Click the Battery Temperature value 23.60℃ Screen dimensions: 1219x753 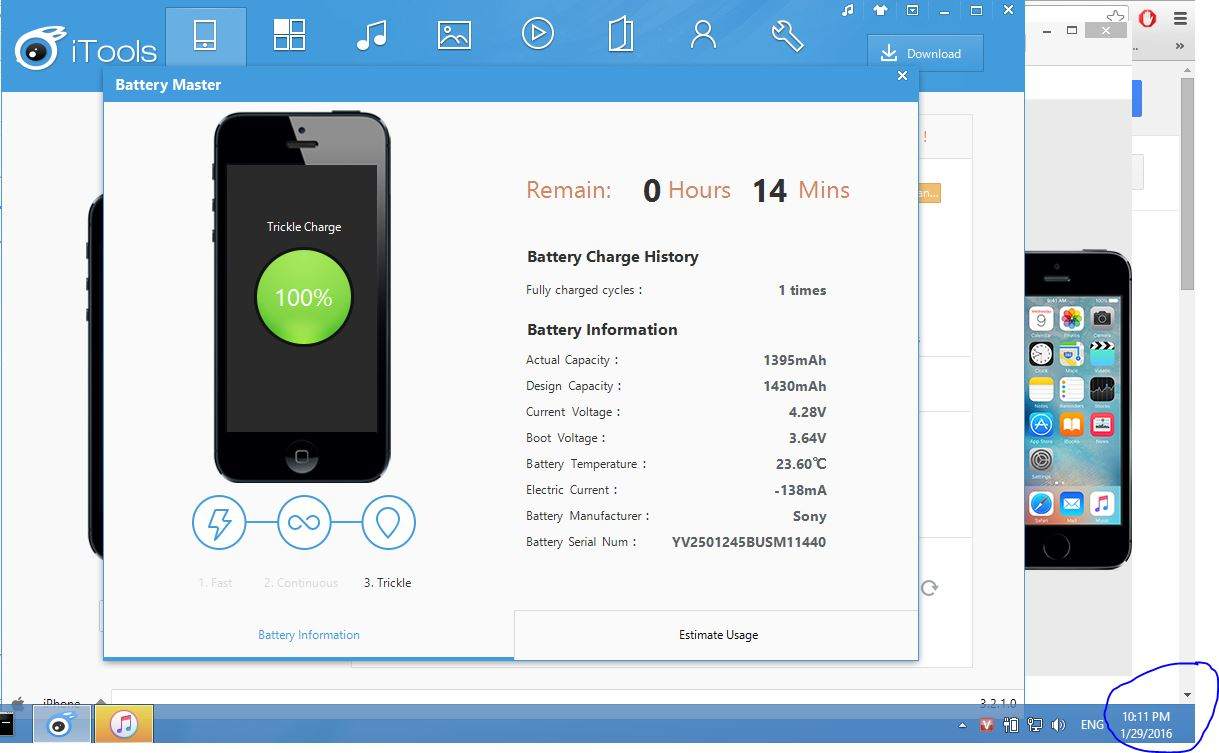801,464
